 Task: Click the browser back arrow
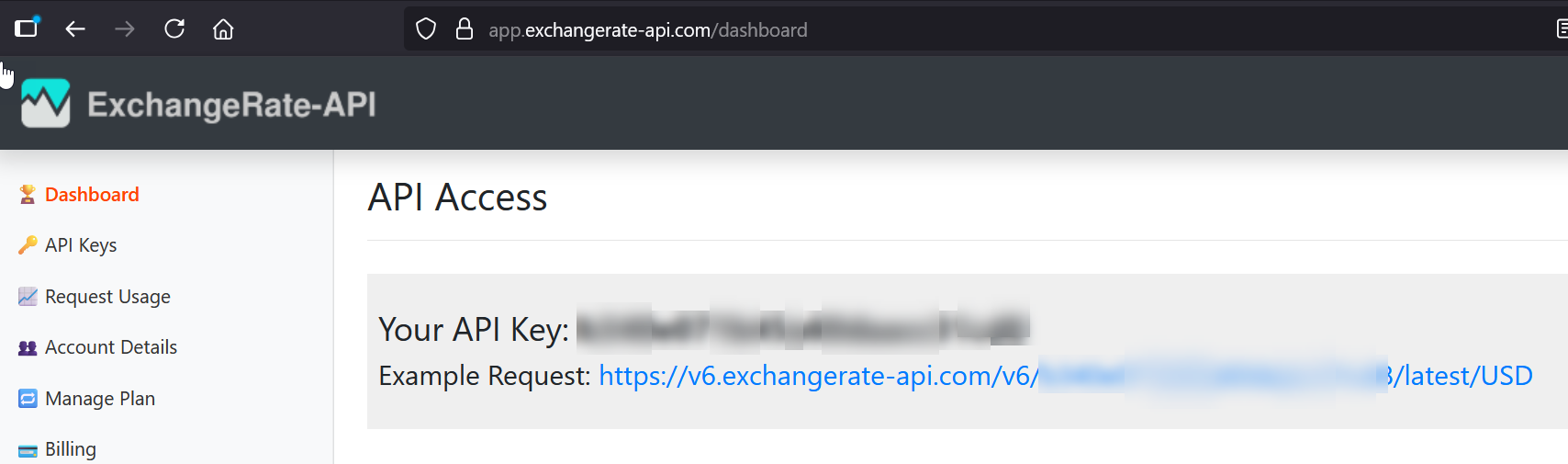tap(75, 29)
